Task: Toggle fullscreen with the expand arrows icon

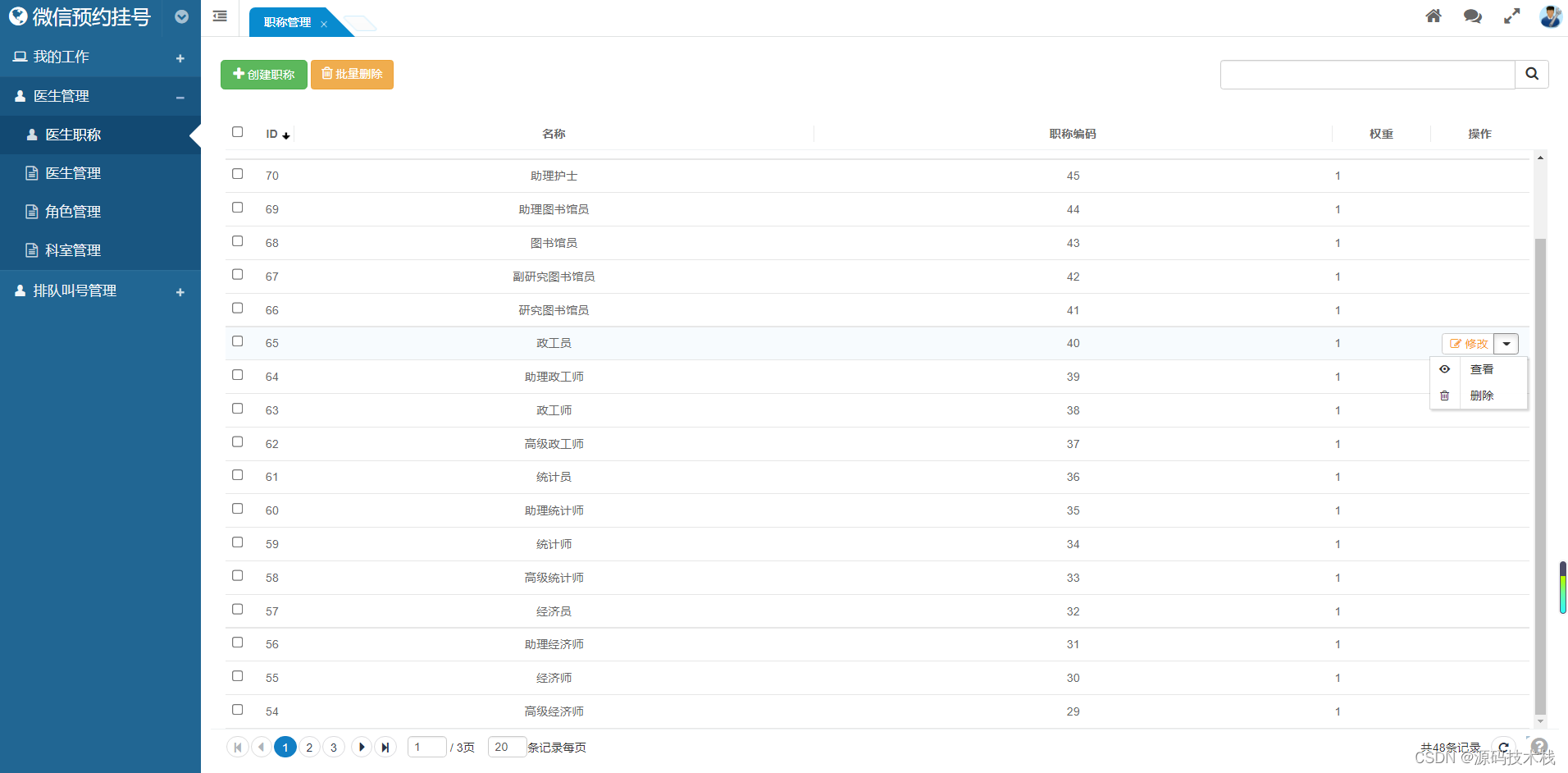Action: 1512,16
